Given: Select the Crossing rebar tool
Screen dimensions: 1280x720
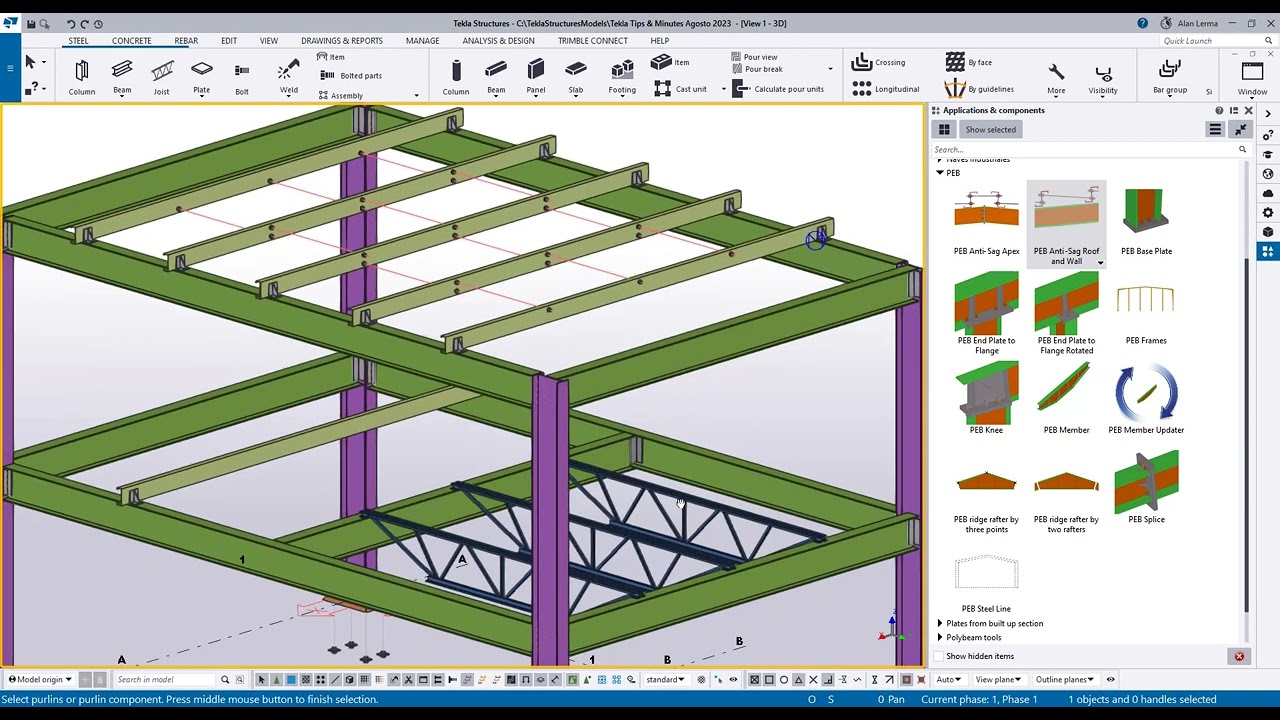Looking at the screenshot, I should 879,62.
